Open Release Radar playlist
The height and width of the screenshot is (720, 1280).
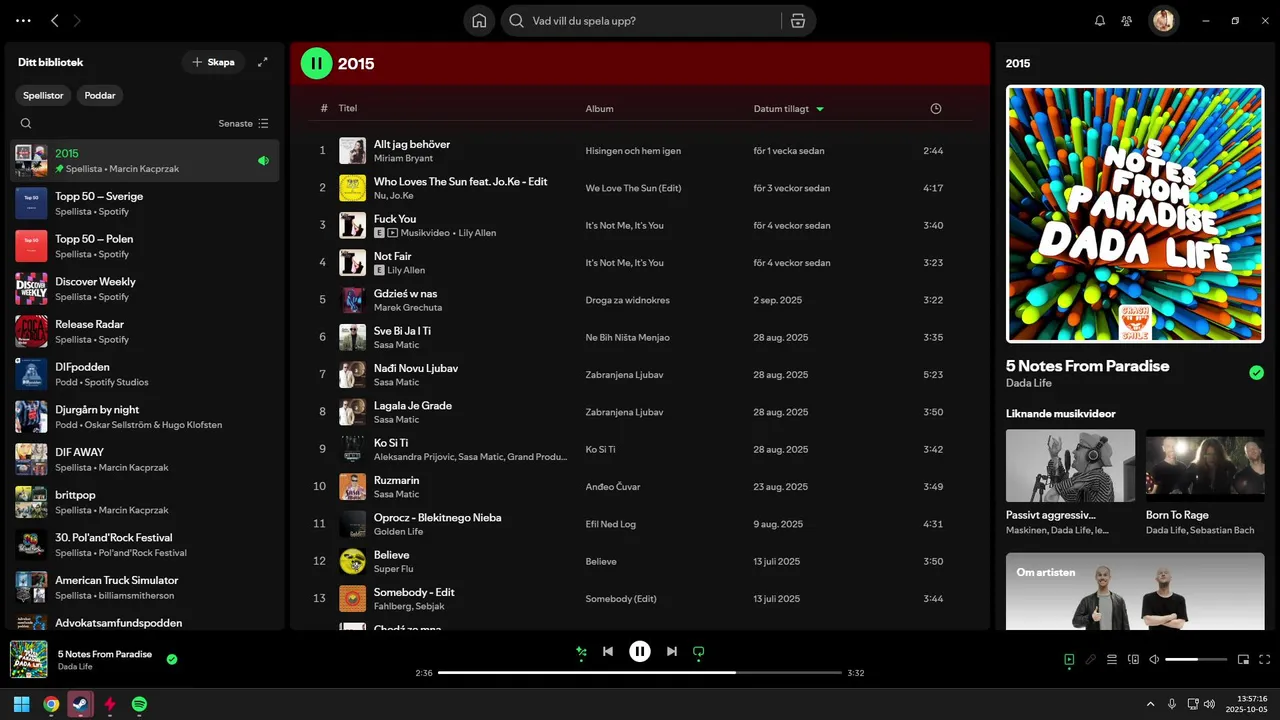click(x=145, y=331)
